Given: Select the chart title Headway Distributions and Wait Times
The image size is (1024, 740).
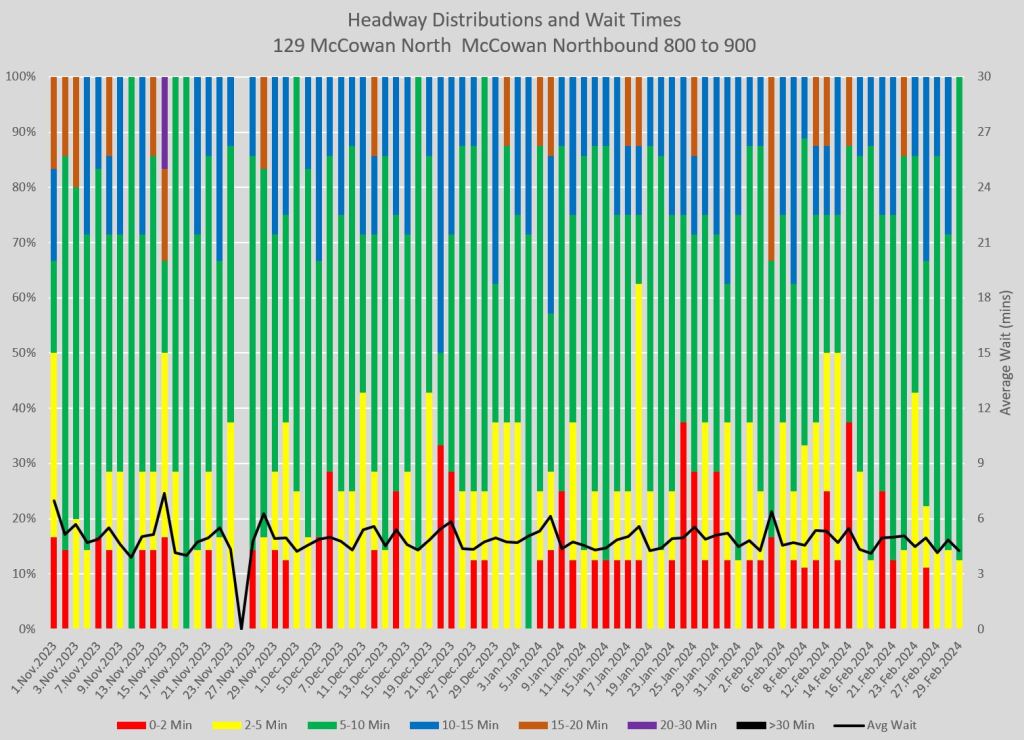Looking at the screenshot, I should [x=512, y=21].
